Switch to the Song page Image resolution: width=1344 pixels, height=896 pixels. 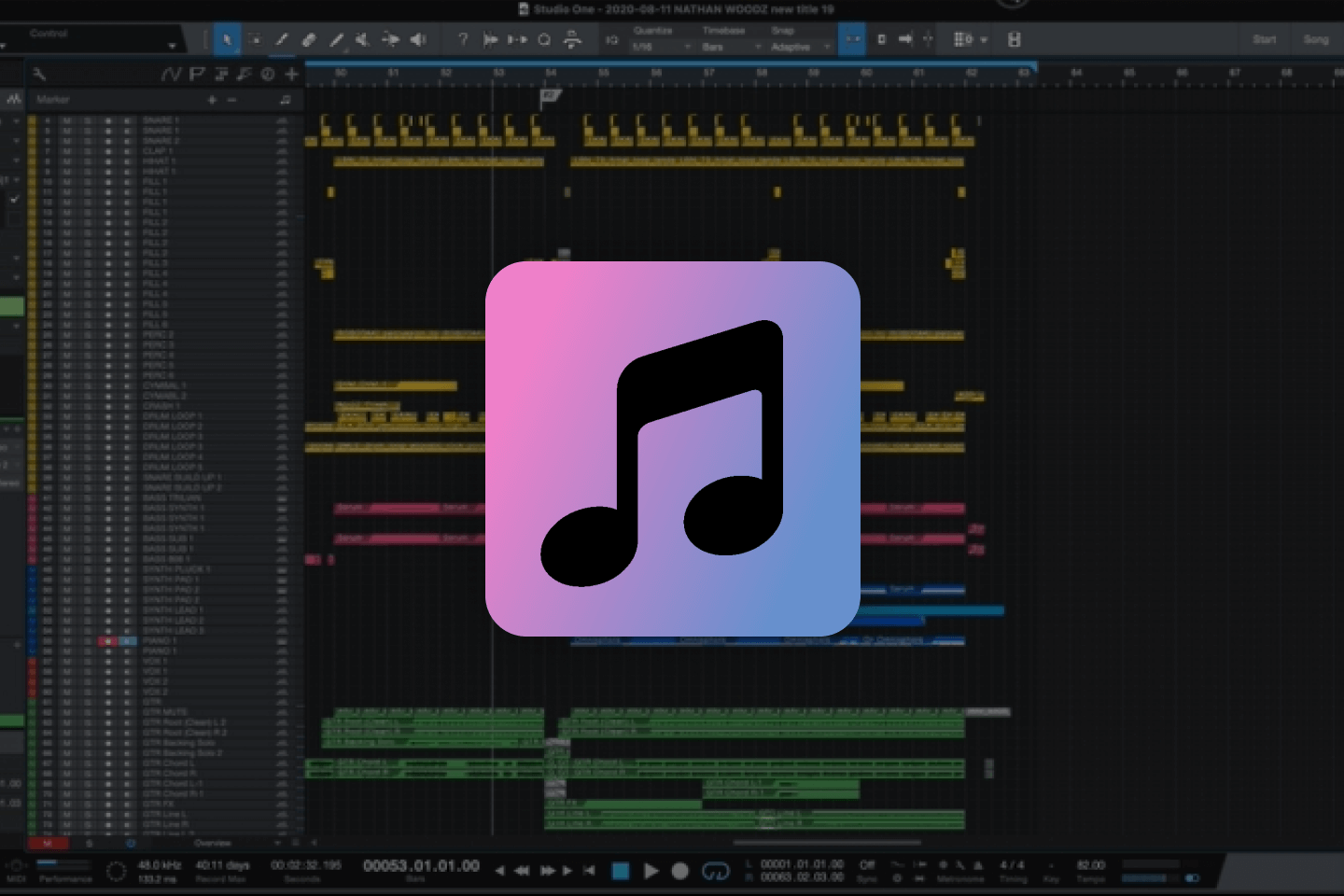click(1316, 39)
